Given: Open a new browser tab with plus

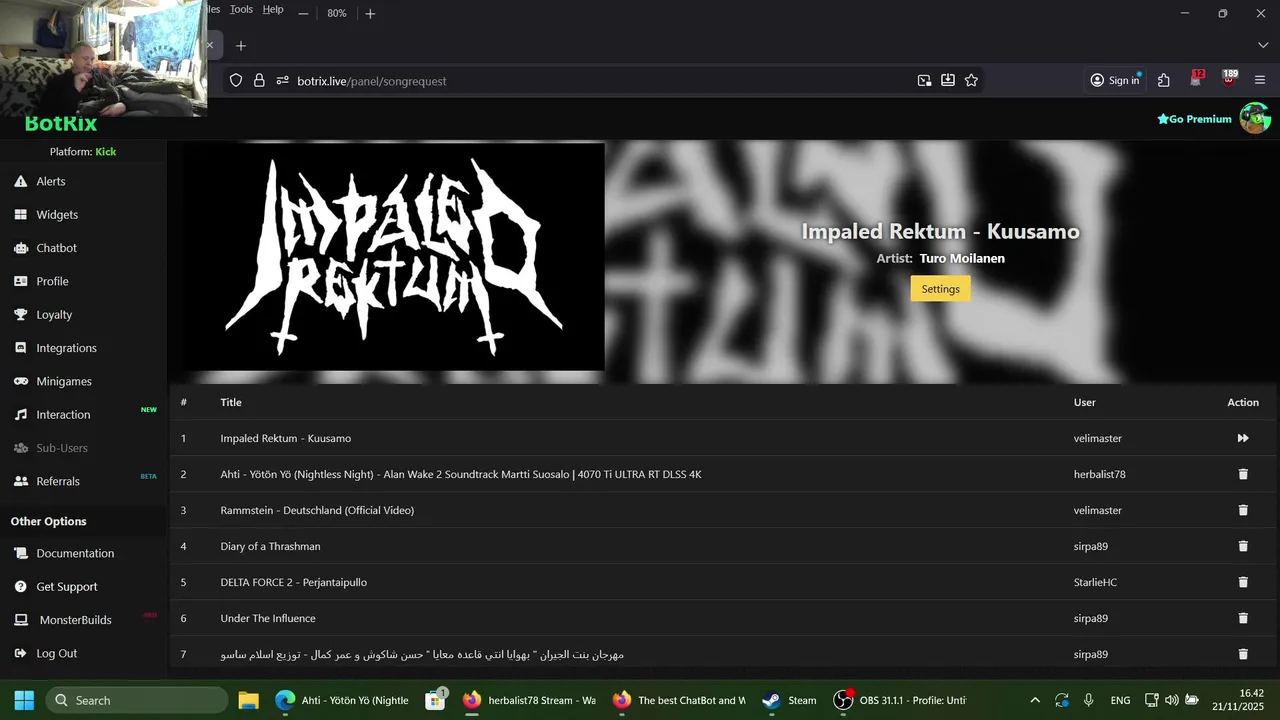Looking at the screenshot, I should [x=241, y=45].
